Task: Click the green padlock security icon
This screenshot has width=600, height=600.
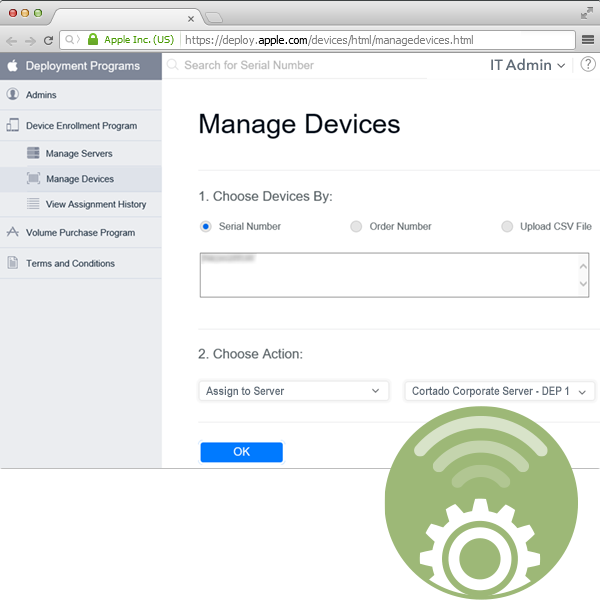Action: [x=93, y=39]
